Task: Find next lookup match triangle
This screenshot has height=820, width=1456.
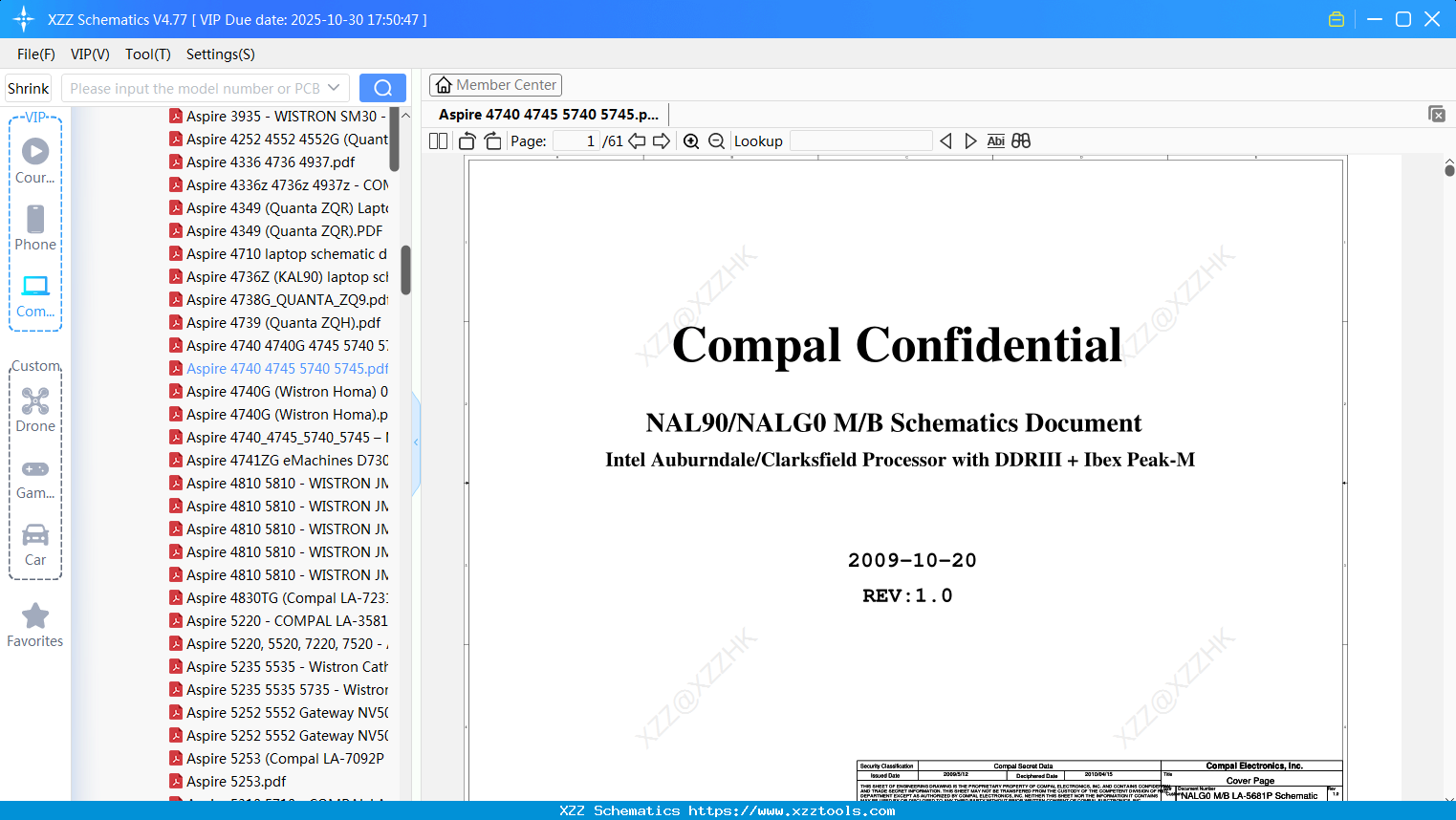Action: [x=970, y=141]
